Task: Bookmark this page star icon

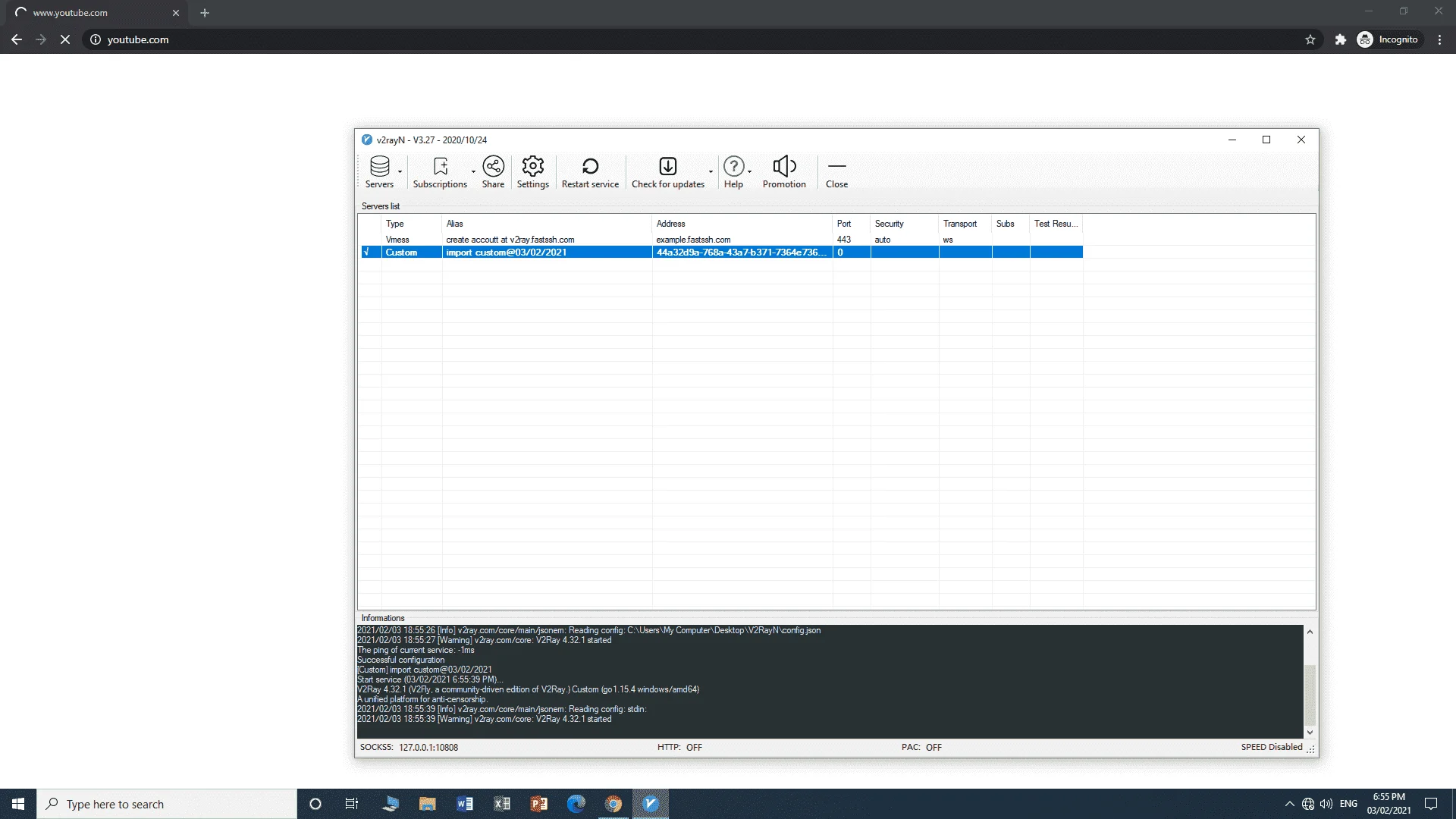Action: click(1310, 39)
